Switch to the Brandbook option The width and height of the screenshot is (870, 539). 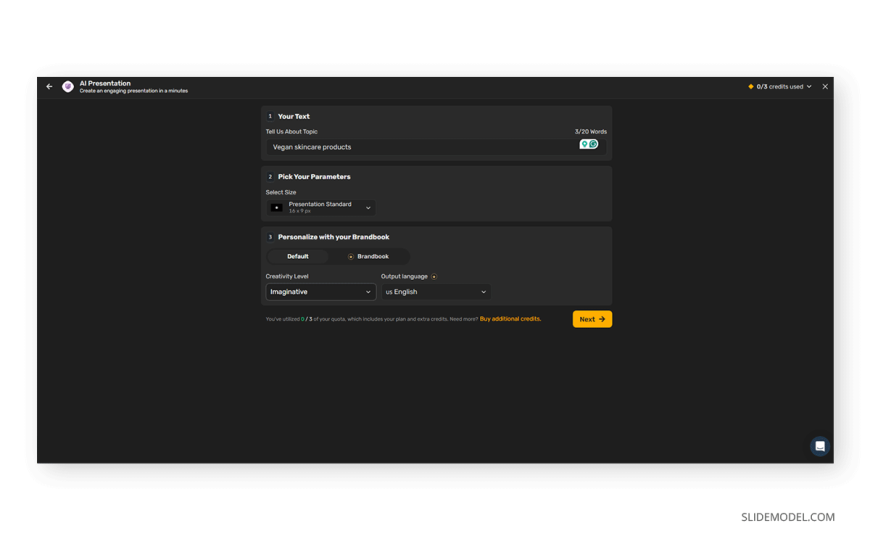coord(368,257)
